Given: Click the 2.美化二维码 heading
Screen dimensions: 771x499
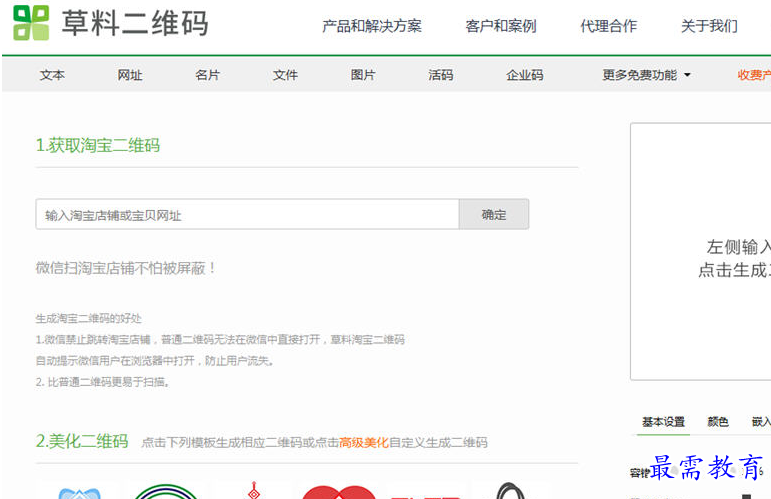Looking at the screenshot, I should (82, 441).
